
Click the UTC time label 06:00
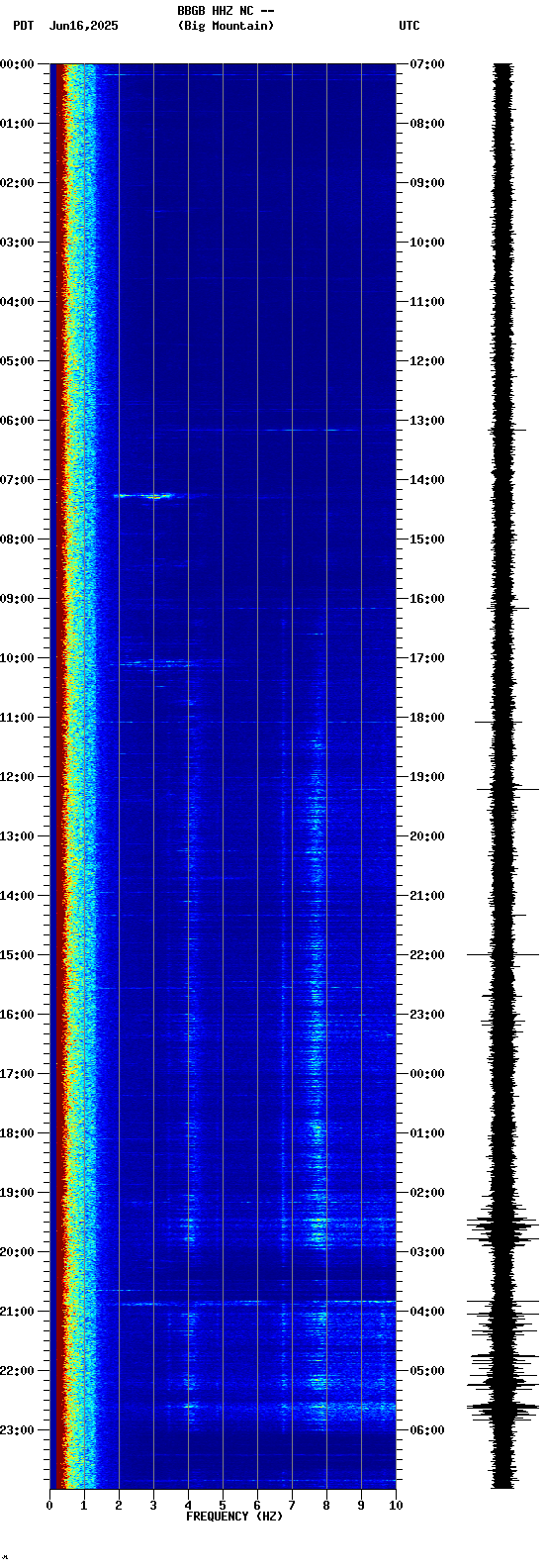(x=427, y=1430)
